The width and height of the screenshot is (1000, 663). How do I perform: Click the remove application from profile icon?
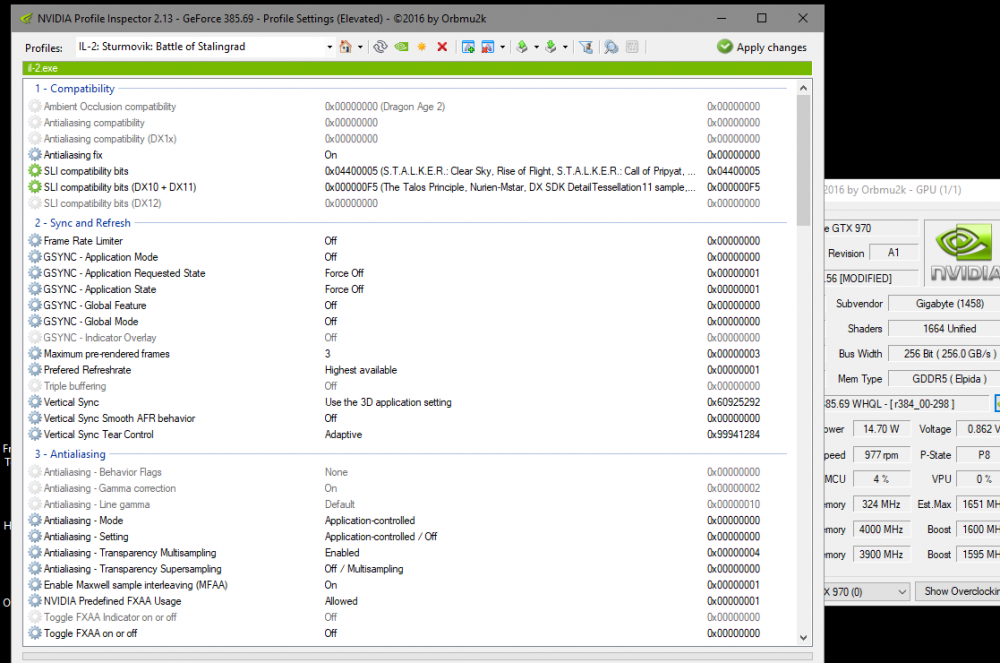pyautogui.click(x=488, y=47)
